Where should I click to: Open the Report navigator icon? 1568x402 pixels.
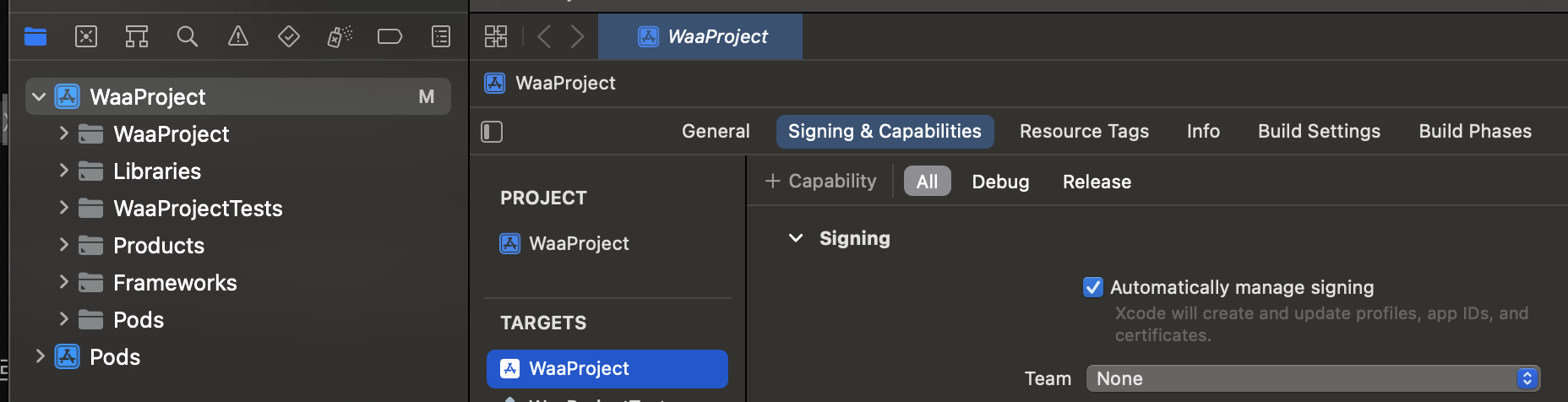441,36
